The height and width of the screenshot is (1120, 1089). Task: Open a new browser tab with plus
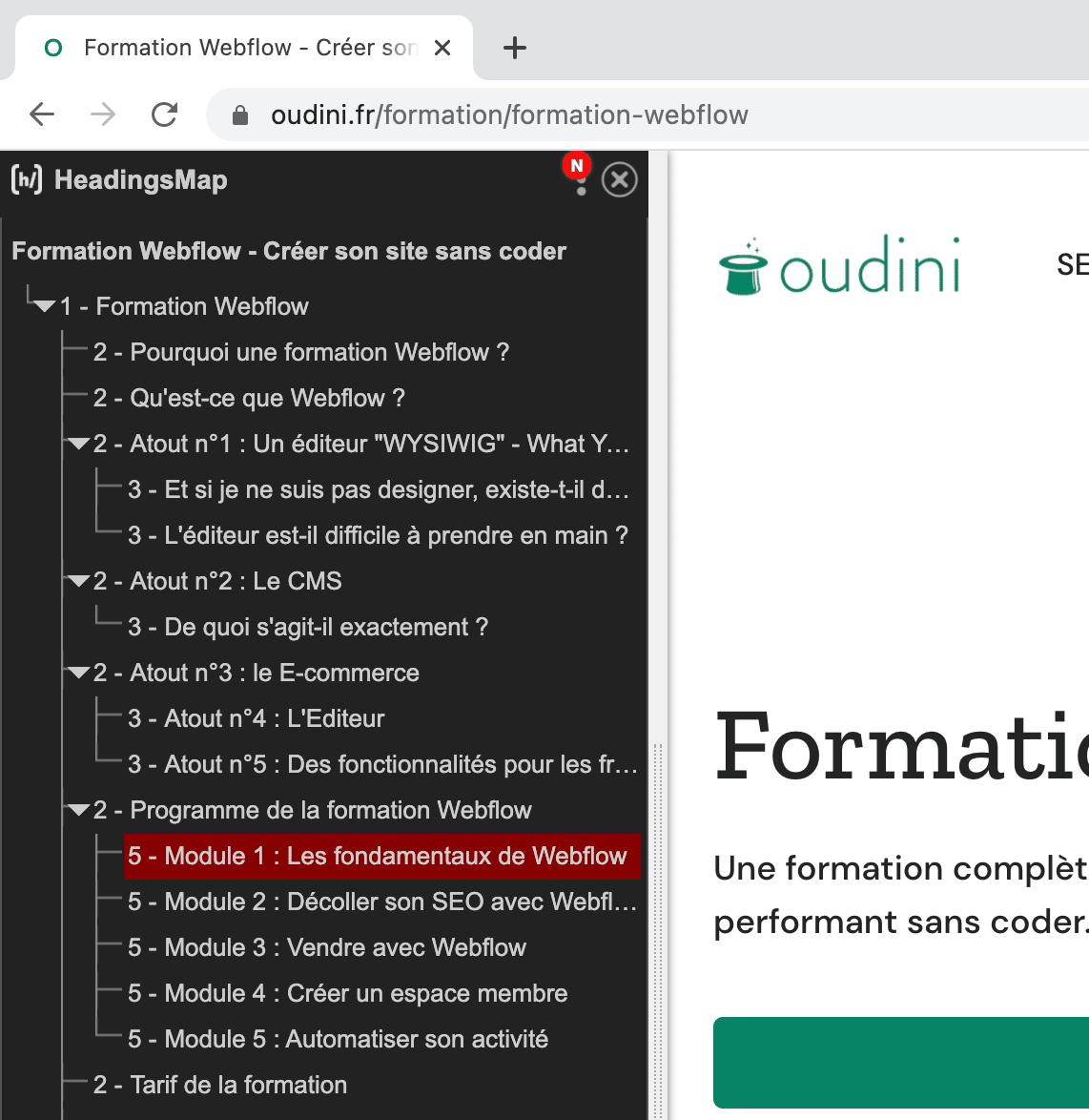[514, 48]
